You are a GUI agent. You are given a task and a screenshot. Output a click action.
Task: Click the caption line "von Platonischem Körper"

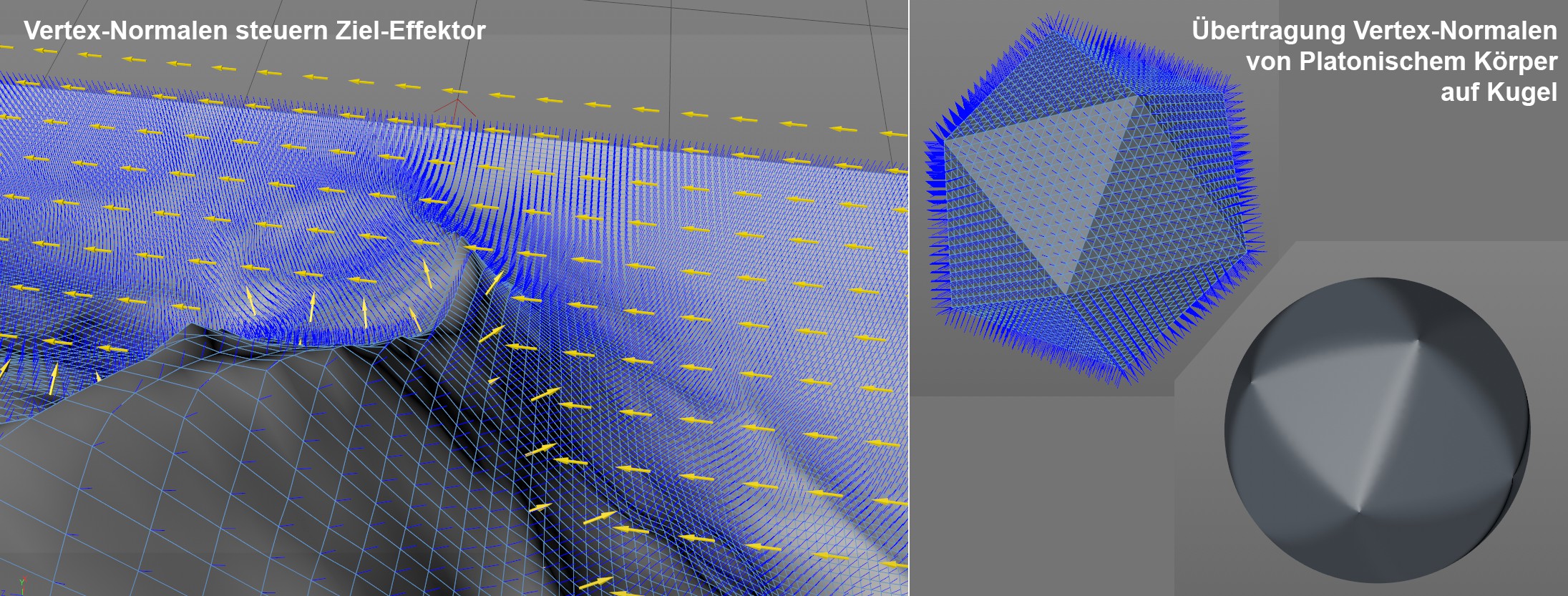click(x=1401, y=62)
